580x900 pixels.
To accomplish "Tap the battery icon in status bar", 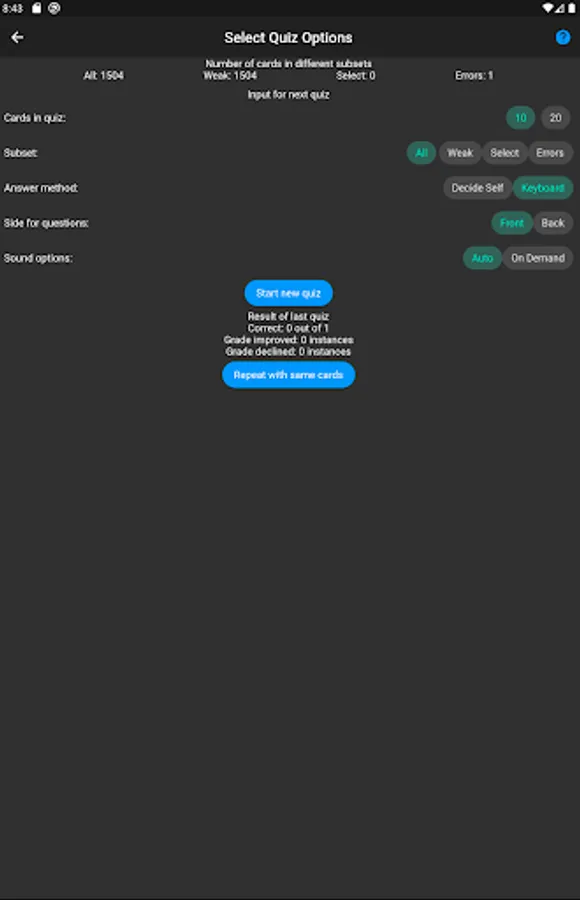I will point(571,8).
